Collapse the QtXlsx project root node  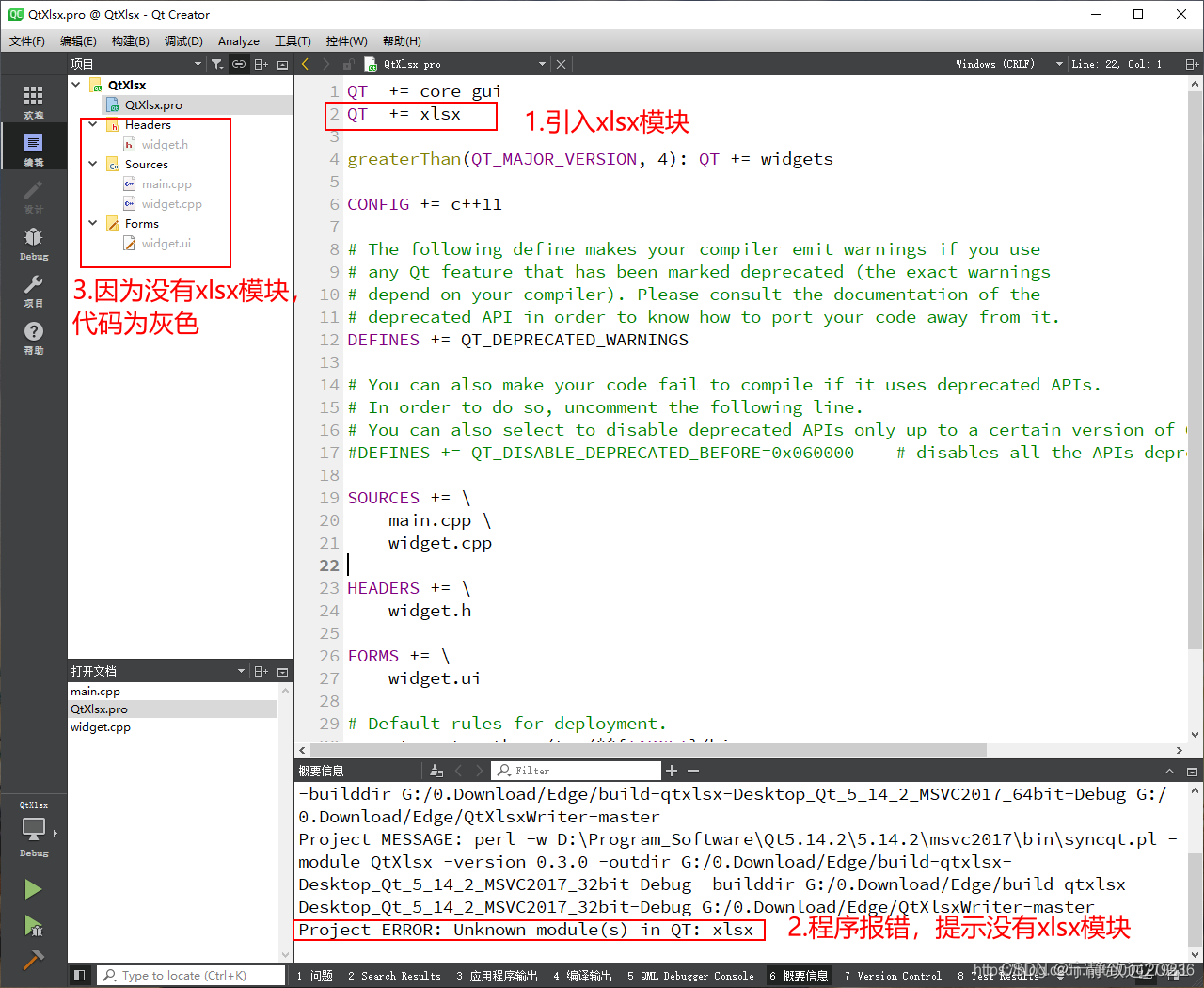(x=76, y=85)
